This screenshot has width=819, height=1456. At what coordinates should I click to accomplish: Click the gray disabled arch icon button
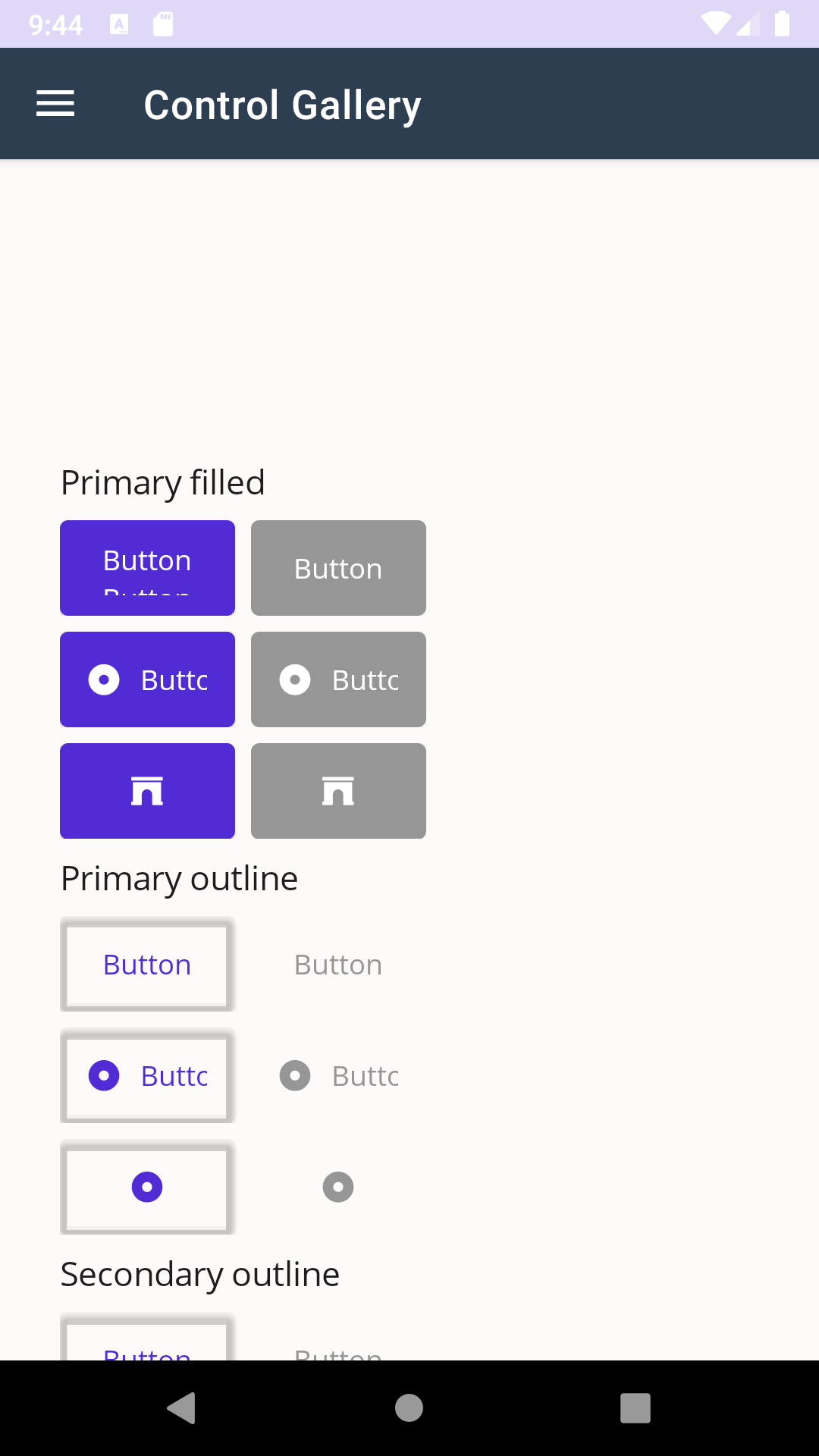(x=338, y=790)
